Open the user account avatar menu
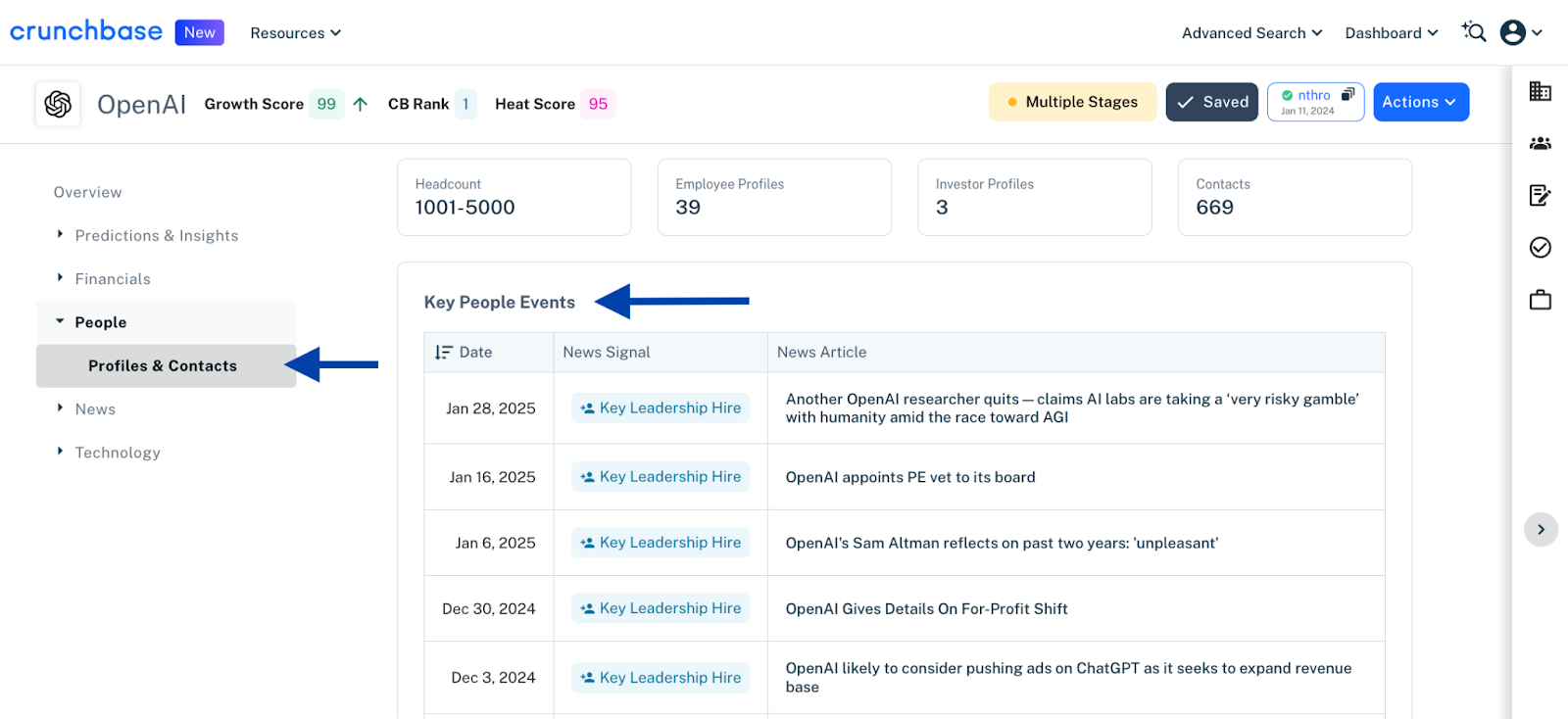This screenshot has height=719, width=1568. (x=1521, y=32)
